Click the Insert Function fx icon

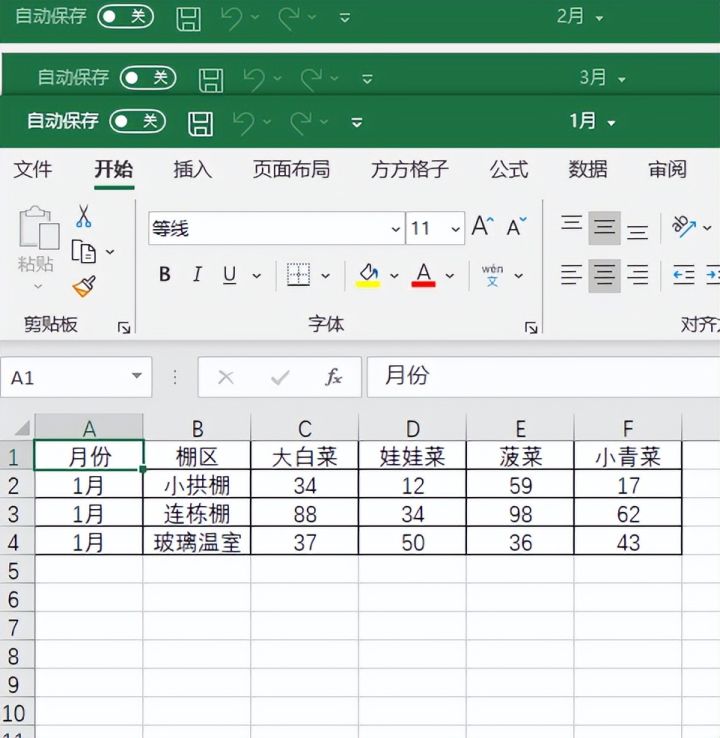coord(333,377)
